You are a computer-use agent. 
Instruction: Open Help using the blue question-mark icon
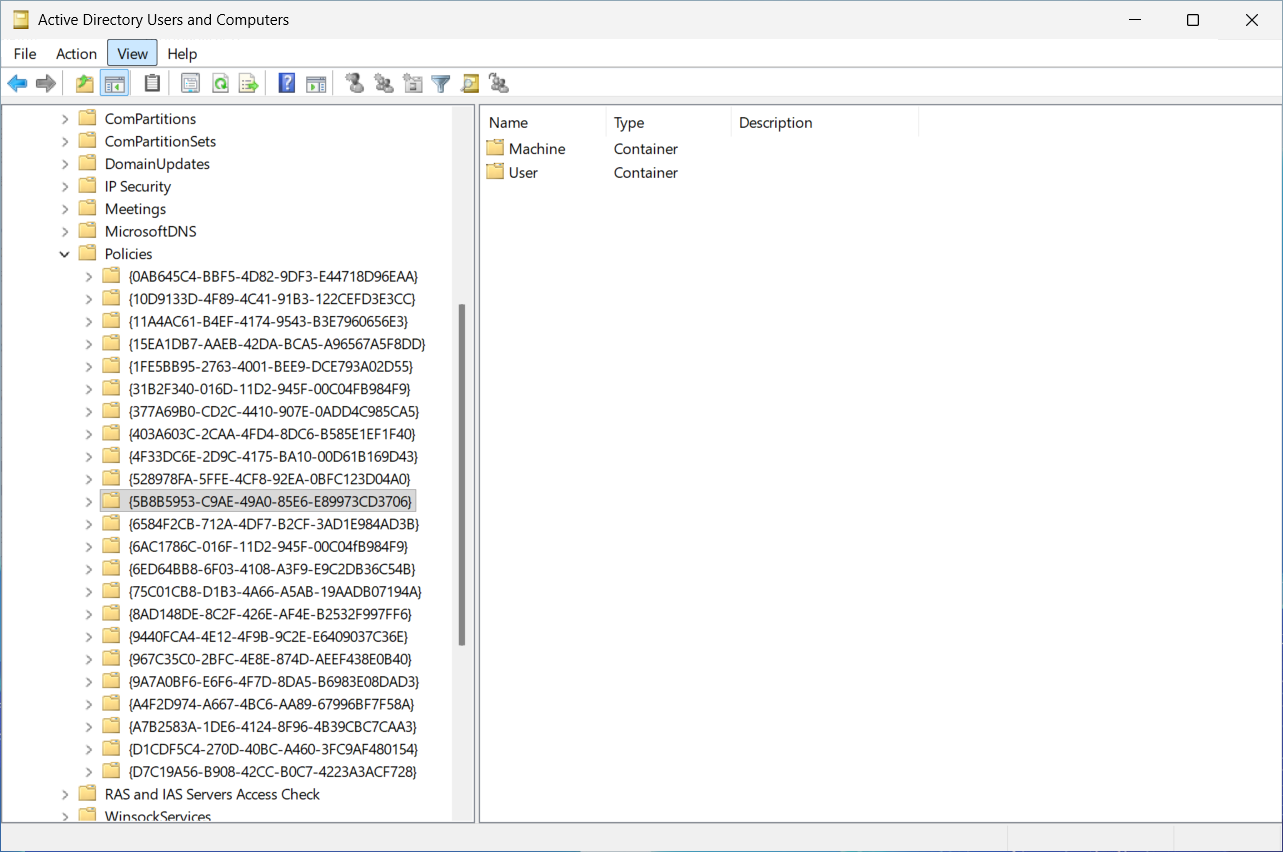[x=287, y=84]
